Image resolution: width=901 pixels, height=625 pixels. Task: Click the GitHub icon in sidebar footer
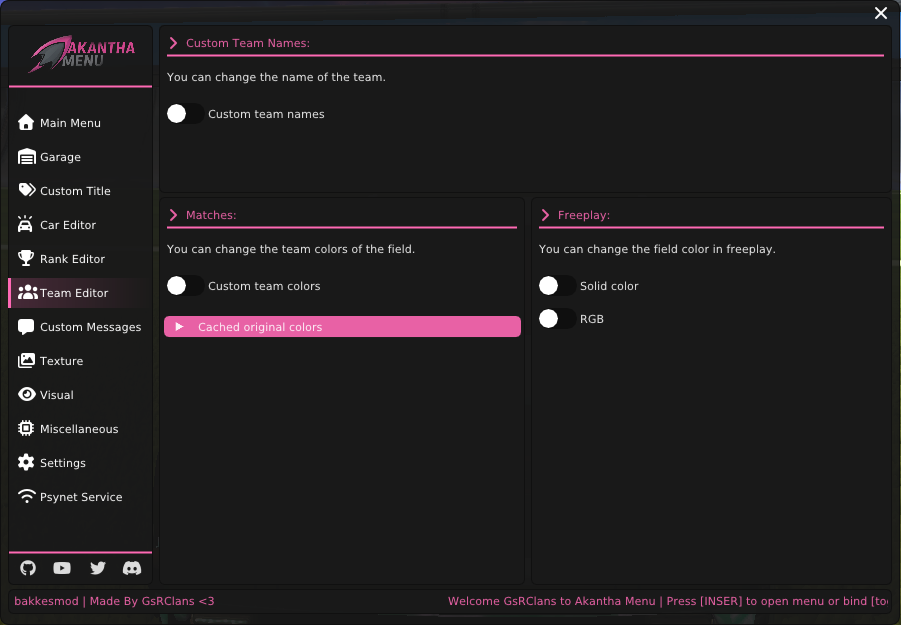[28, 568]
